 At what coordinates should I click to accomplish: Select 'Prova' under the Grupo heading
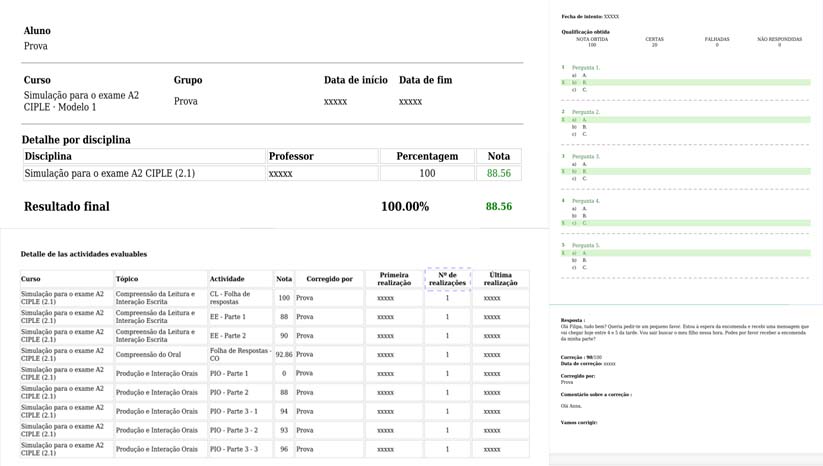[x=186, y=101]
